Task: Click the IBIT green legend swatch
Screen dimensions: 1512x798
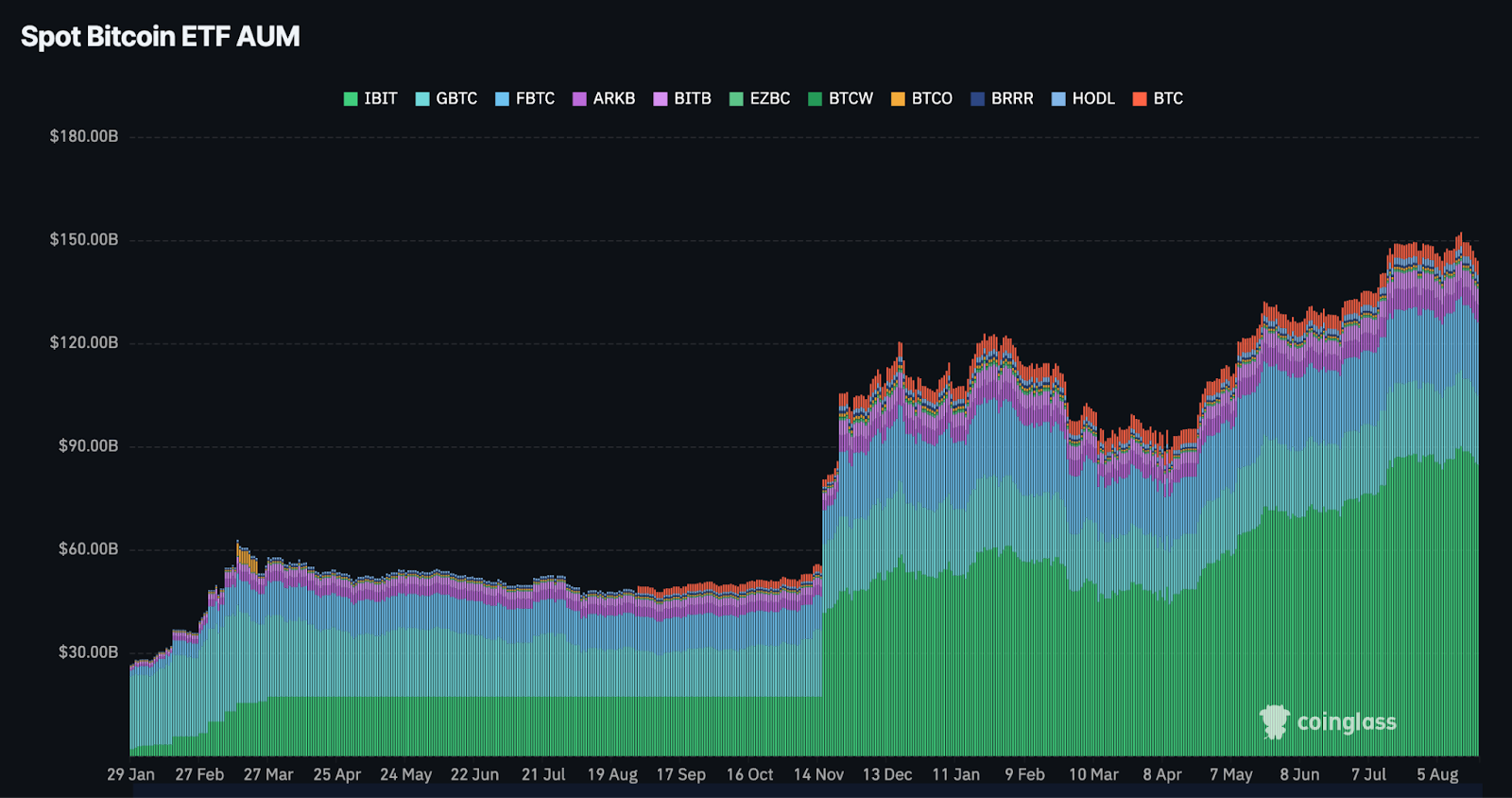Action: click(351, 99)
